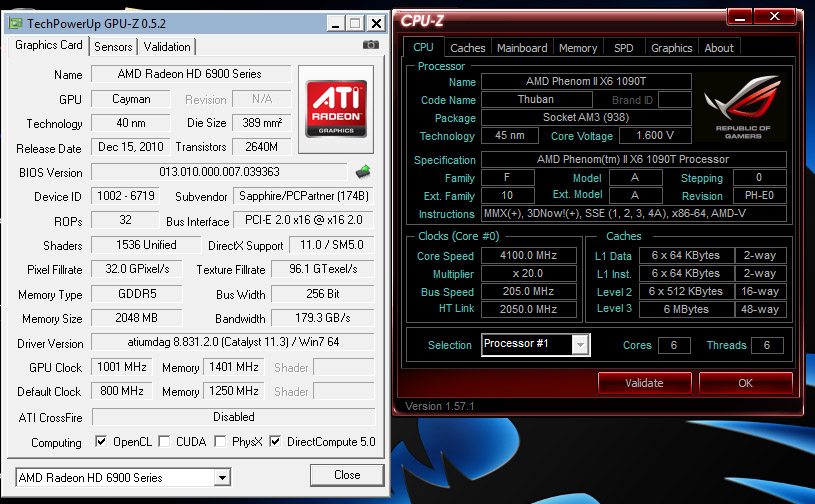Toggle the PhysX checkbox
This screenshot has width=815, height=504.
(x=220, y=442)
